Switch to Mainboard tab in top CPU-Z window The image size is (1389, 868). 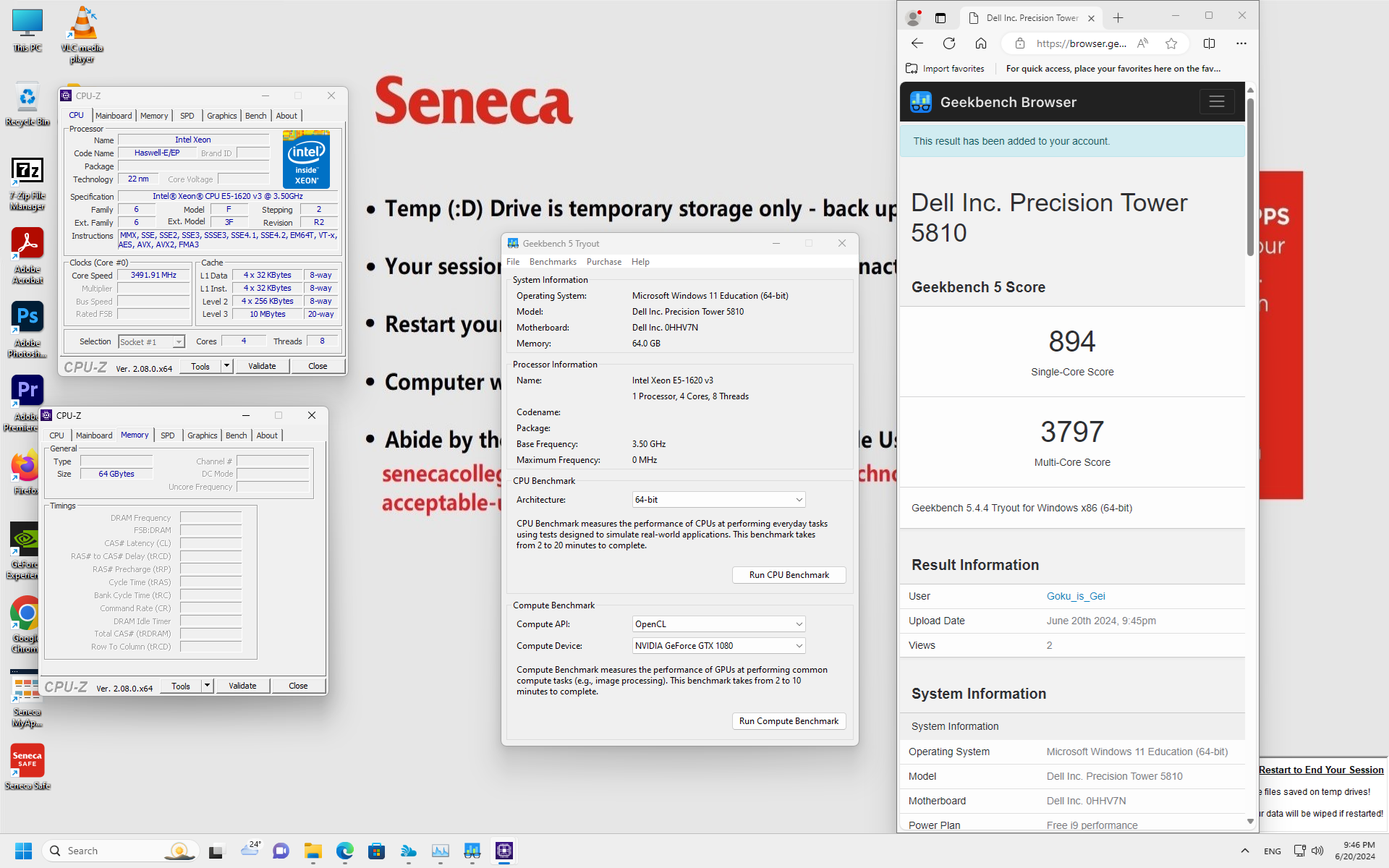click(x=114, y=116)
